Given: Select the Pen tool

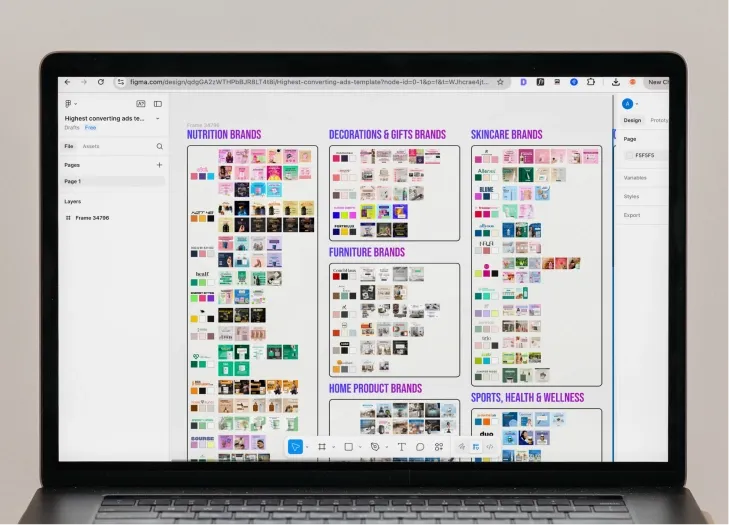Looking at the screenshot, I should 375,447.
